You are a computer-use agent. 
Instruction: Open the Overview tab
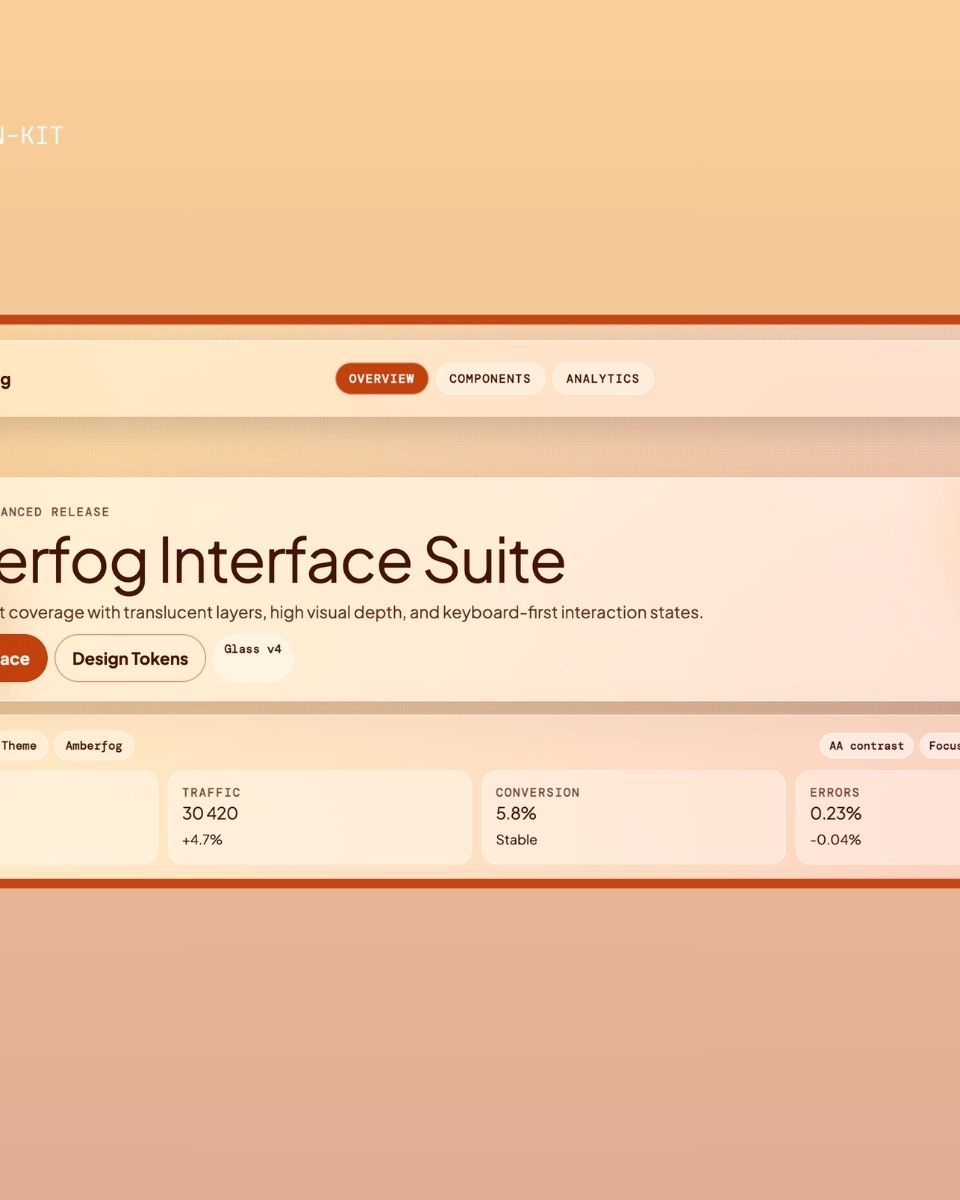(382, 379)
